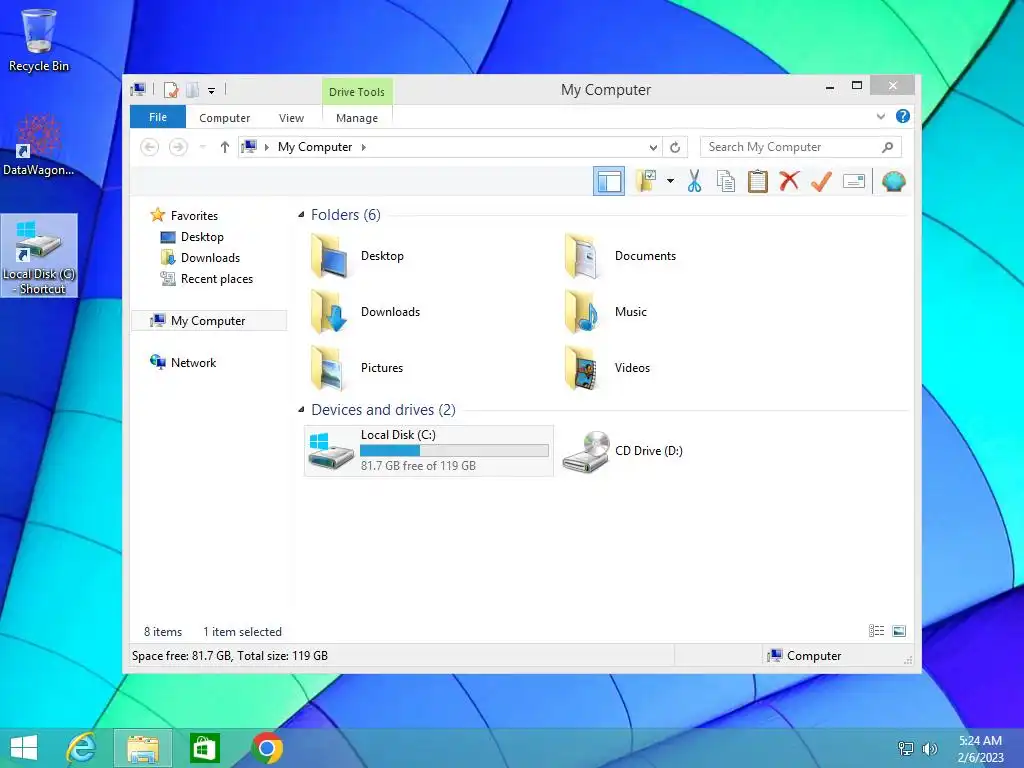Click the Local Disk (C:) usage bar

(454, 451)
